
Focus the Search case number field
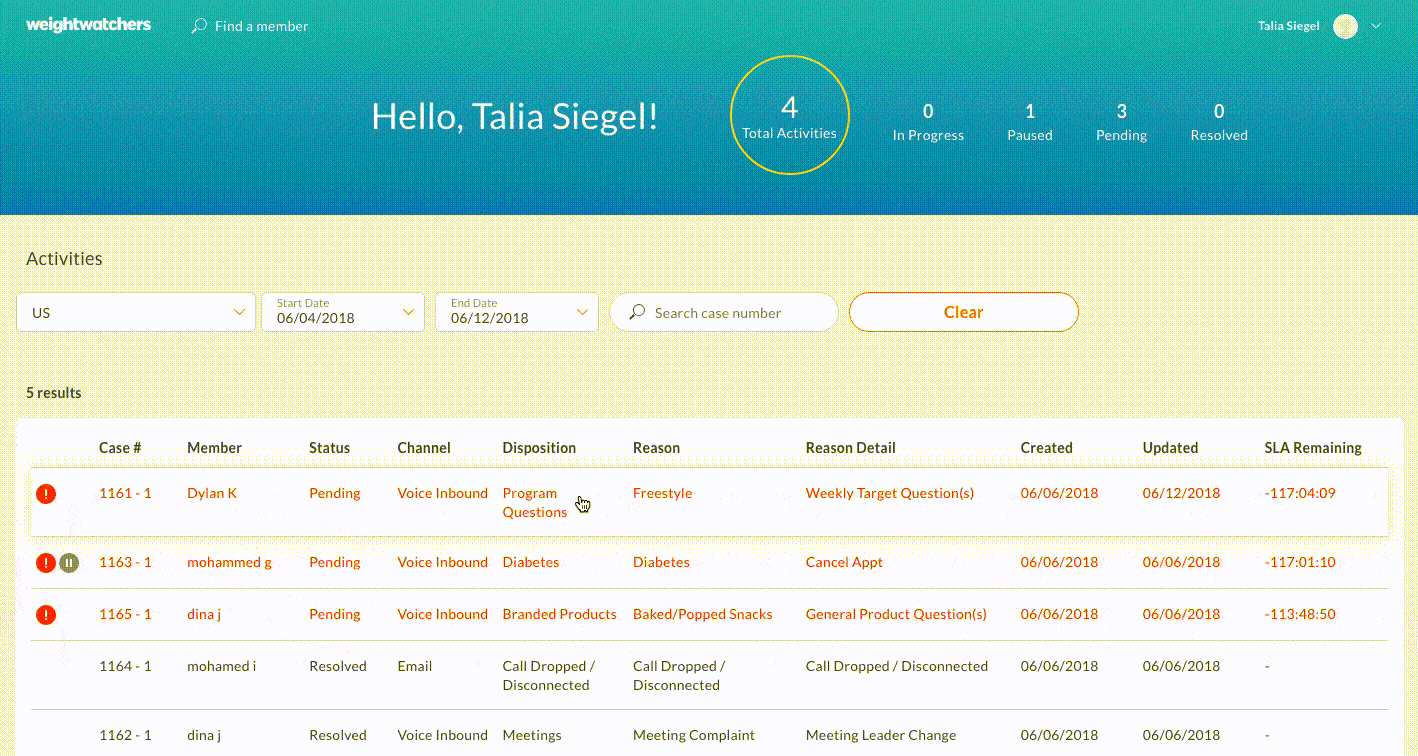pos(723,312)
